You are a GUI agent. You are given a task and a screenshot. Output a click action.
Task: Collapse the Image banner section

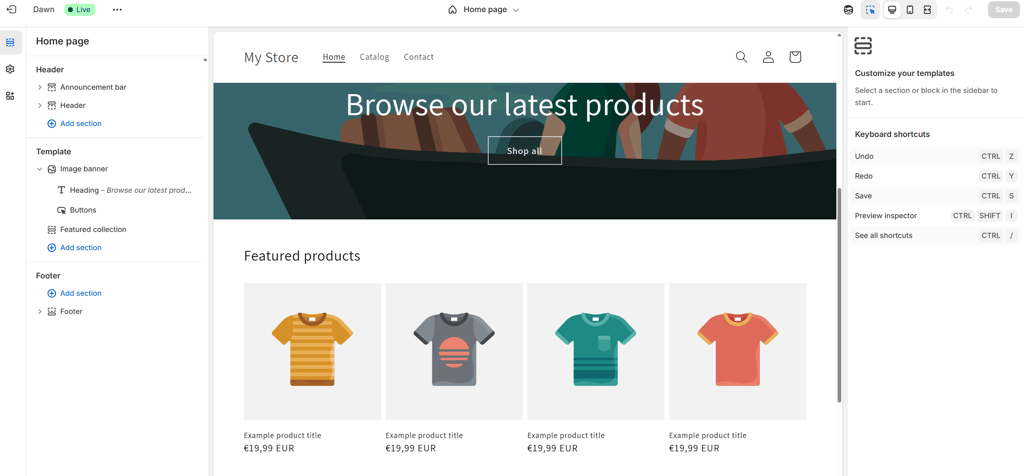40,168
